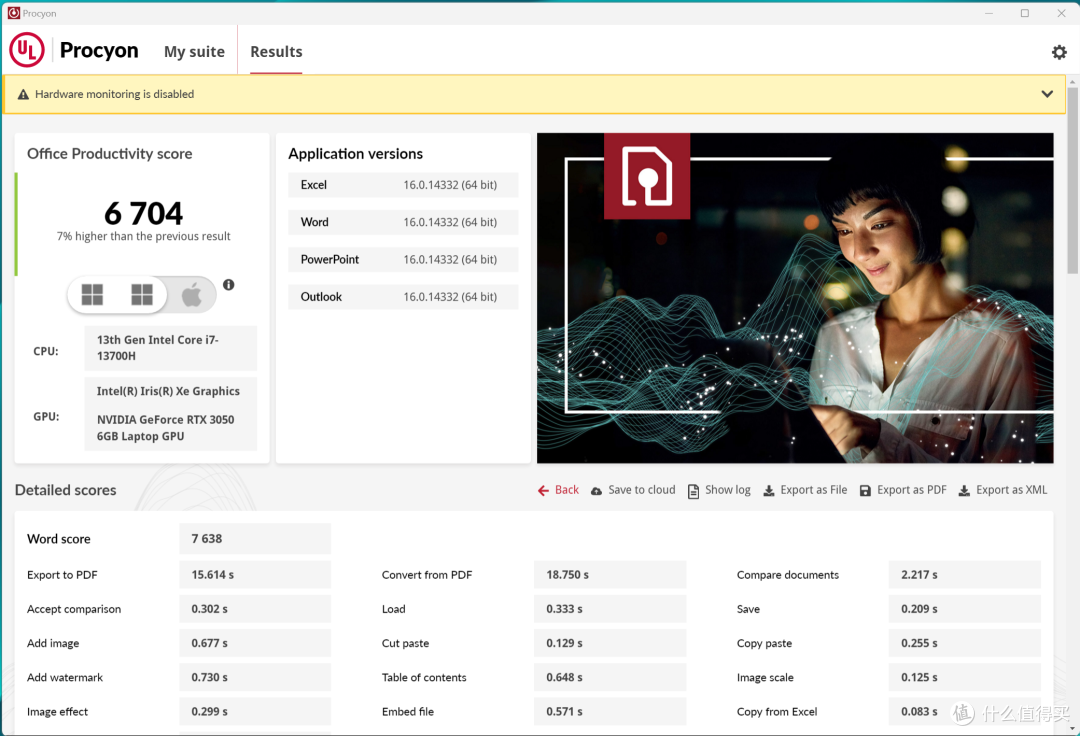Image resolution: width=1080 pixels, height=736 pixels.
Task: Click the Export as XML download icon
Action: [x=964, y=490]
